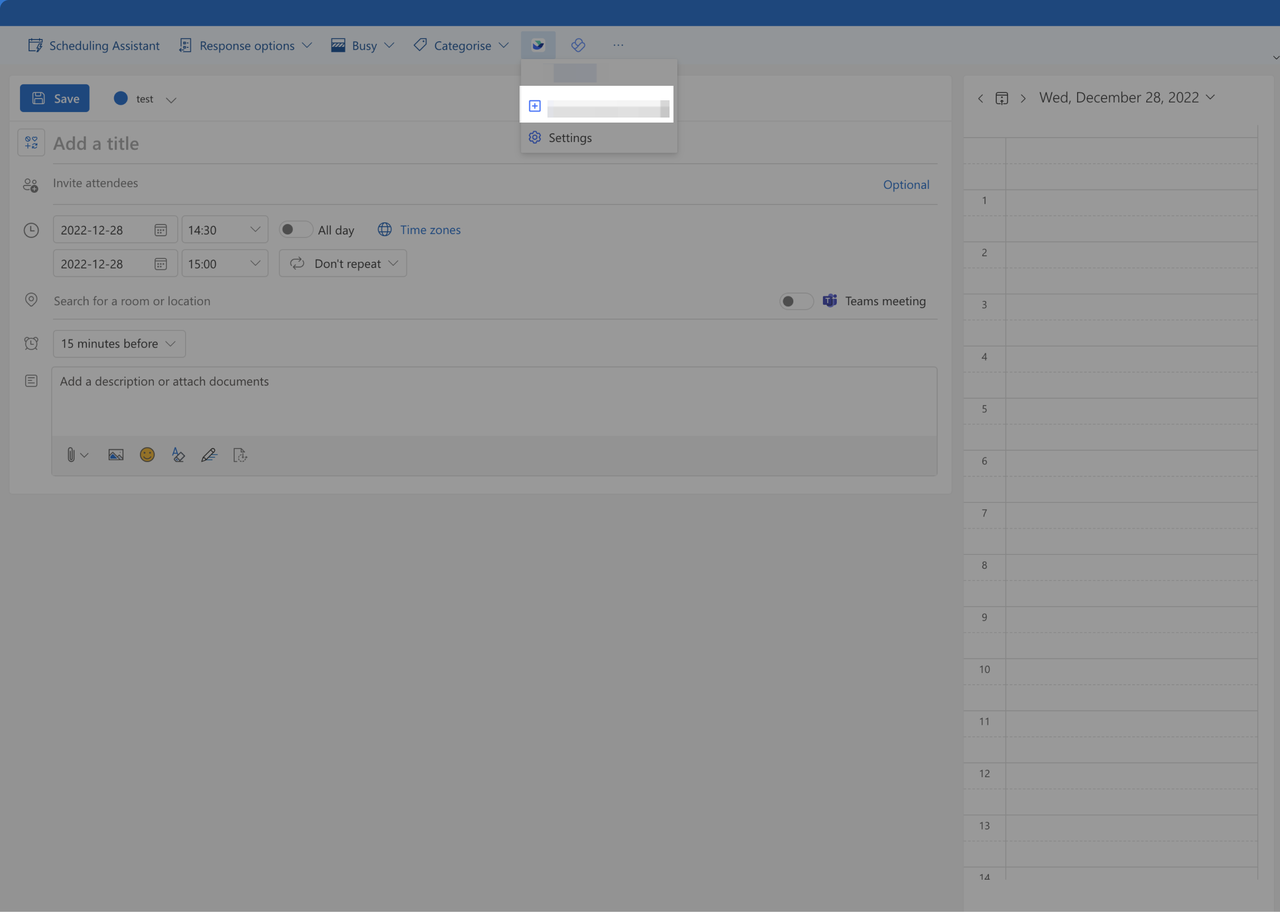Expand the 15 minutes before reminder dropdown
The image size is (1280, 912).
coord(119,344)
